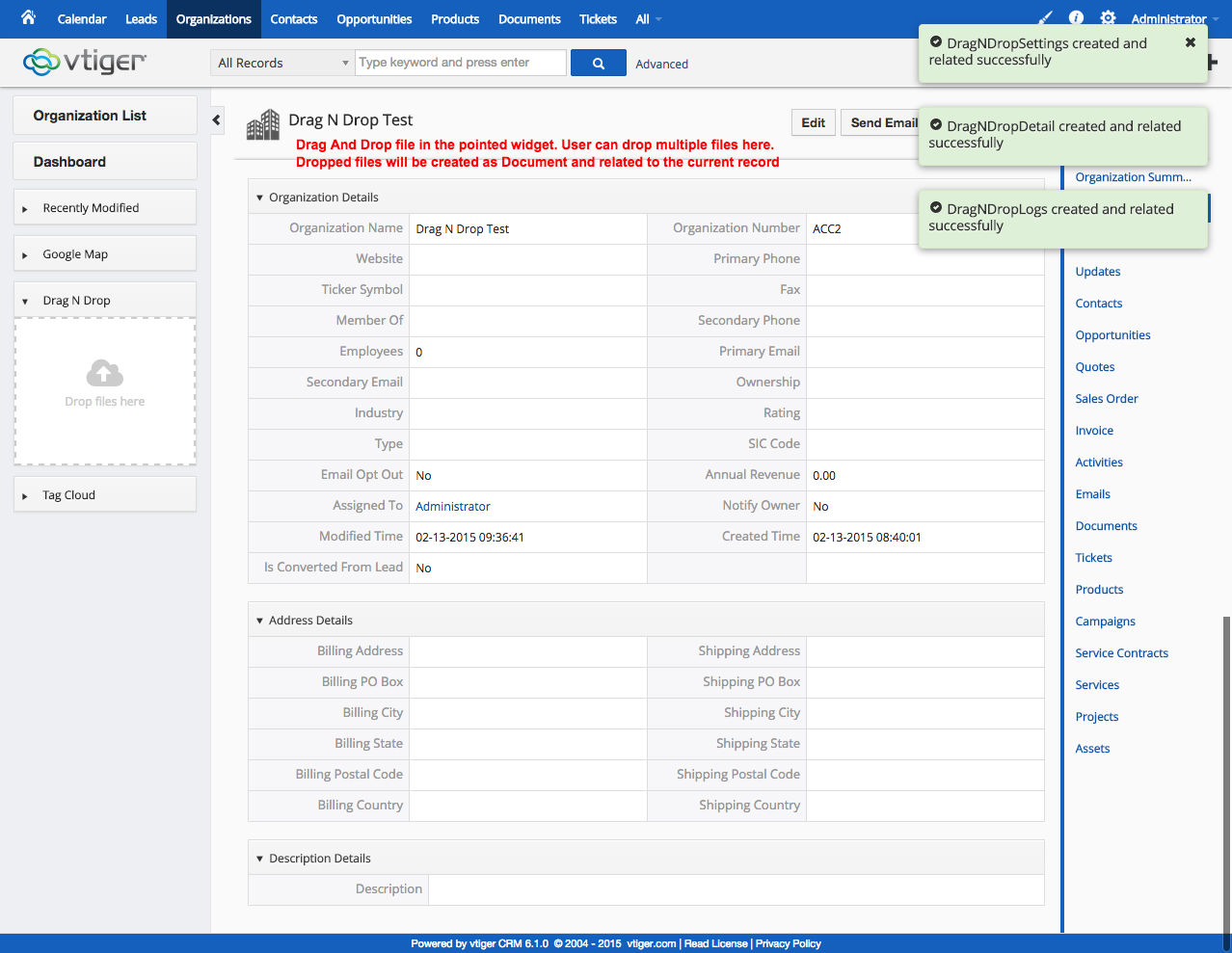The width and height of the screenshot is (1232, 953).
Task: Open the Emails related list
Action: (1093, 494)
